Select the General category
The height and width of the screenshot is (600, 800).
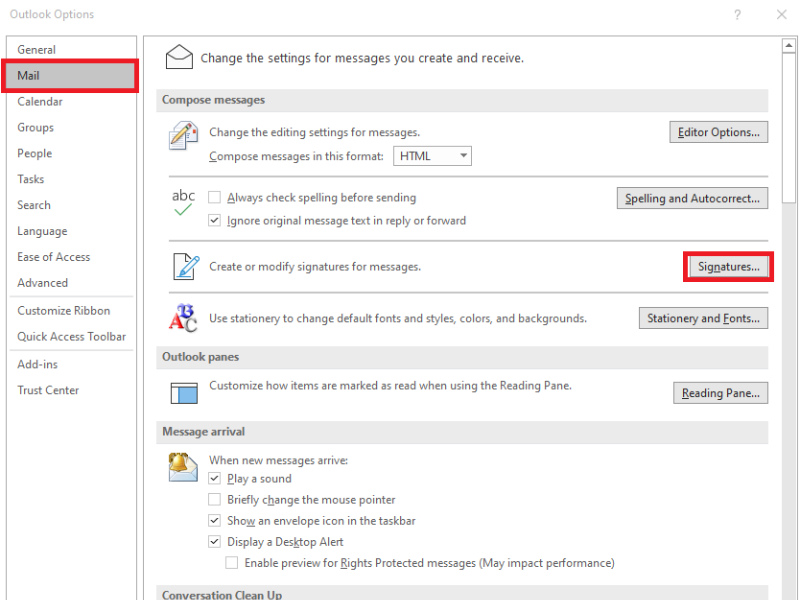(71, 49)
